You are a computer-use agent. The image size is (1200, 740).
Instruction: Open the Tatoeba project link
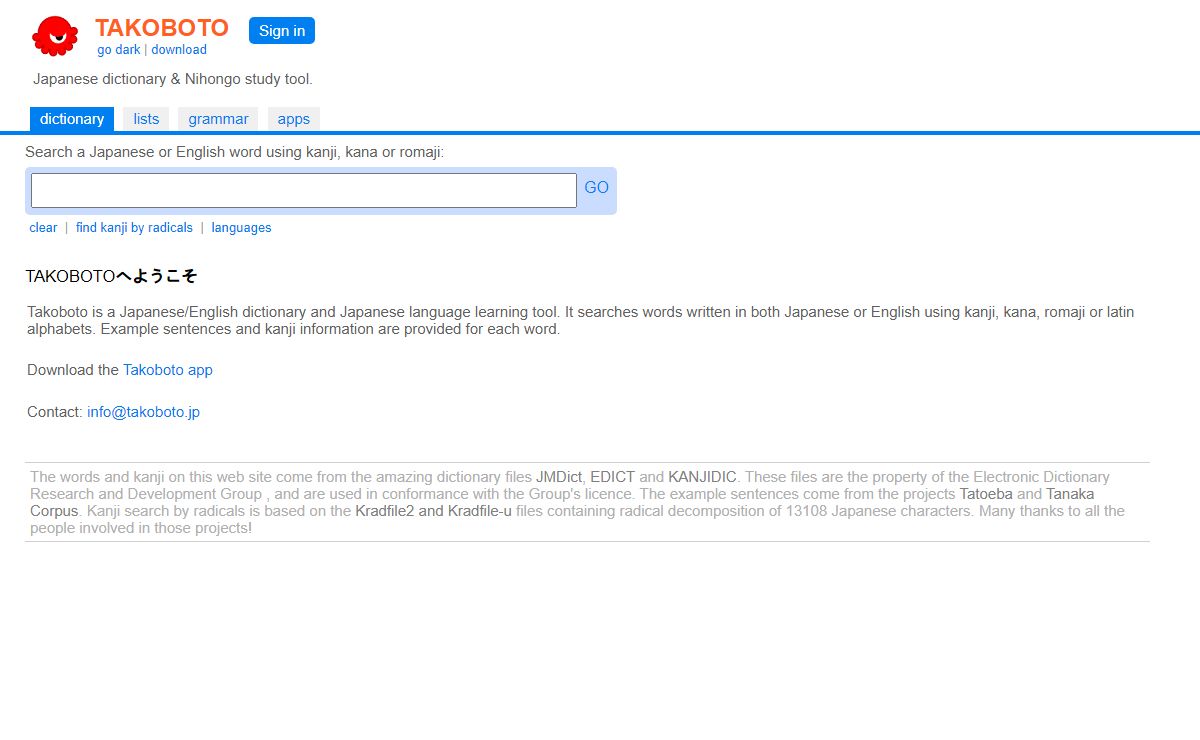click(x=987, y=494)
